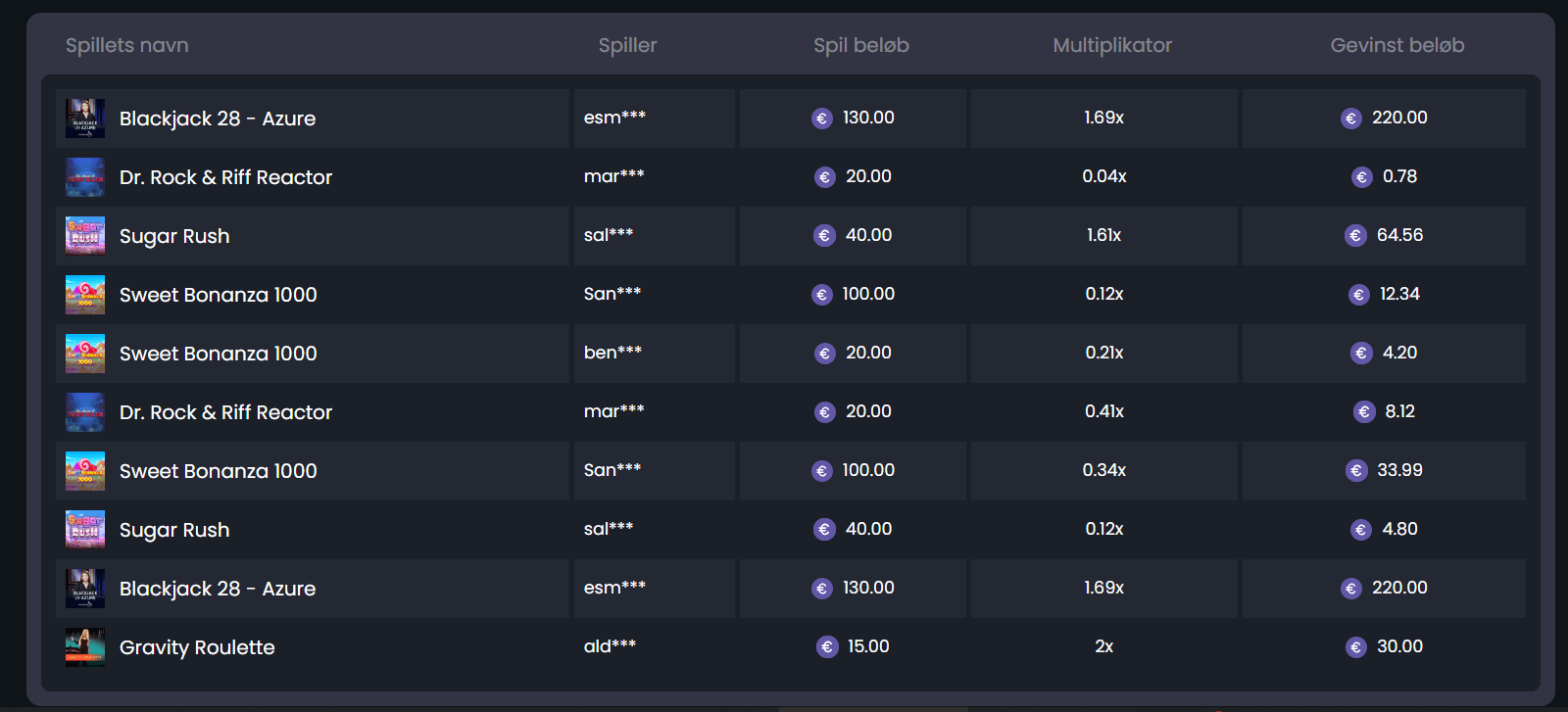Click the euro icon beside the 4.20 win
1568x712 pixels.
pyautogui.click(x=1361, y=354)
